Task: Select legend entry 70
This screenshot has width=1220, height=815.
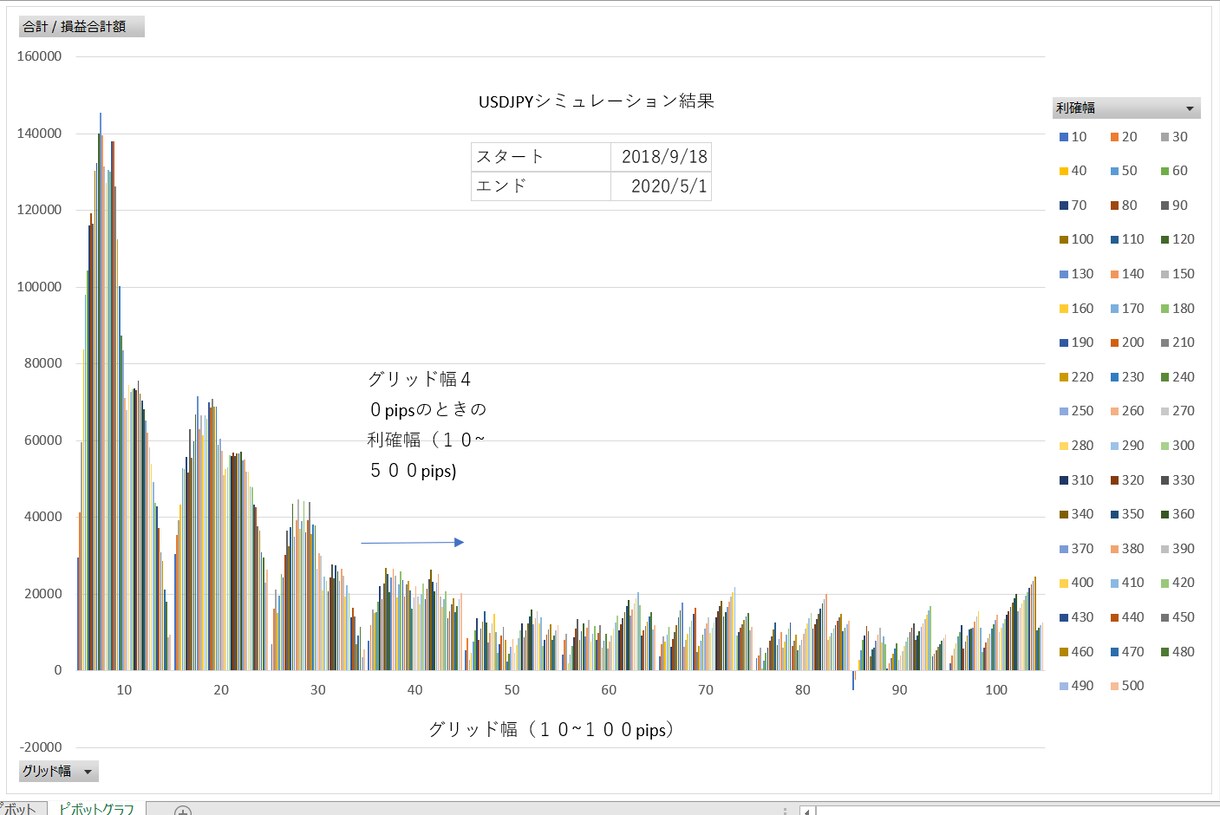Action: (x=1073, y=205)
